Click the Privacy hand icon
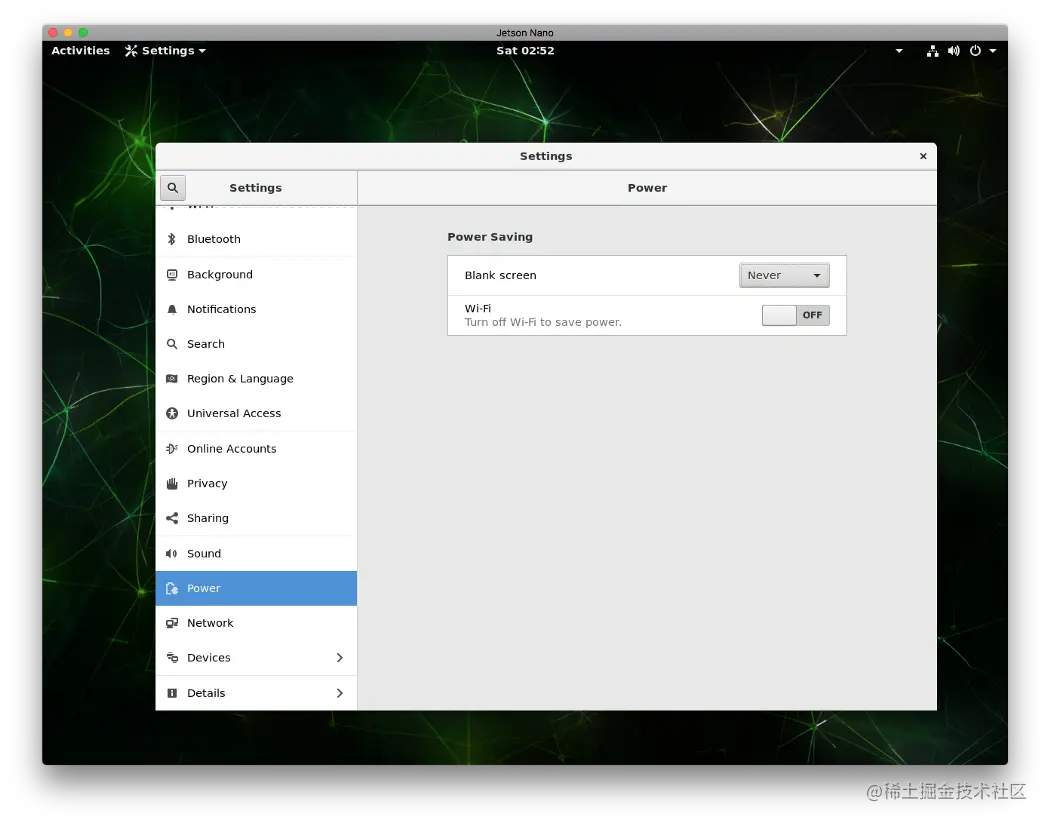1050x825 pixels. (x=172, y=483)
